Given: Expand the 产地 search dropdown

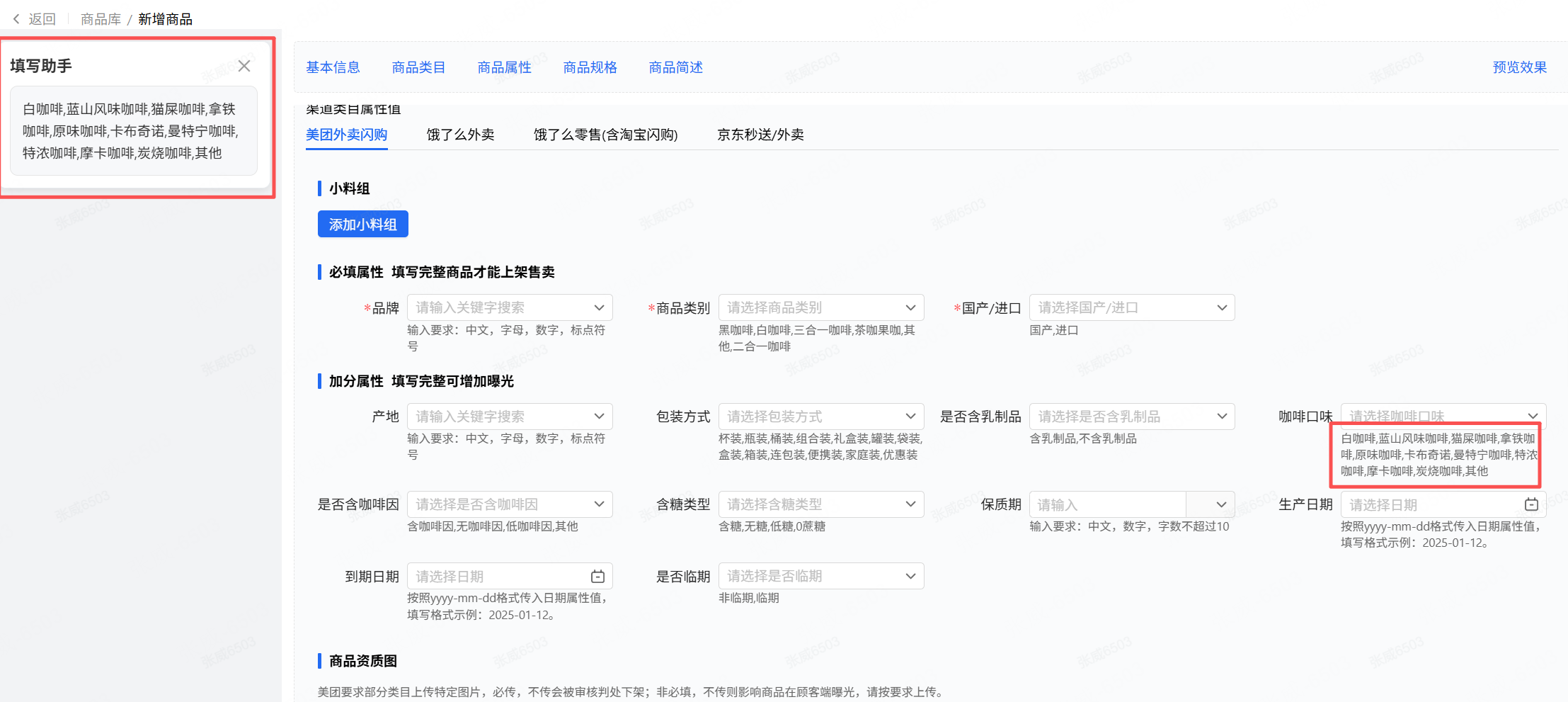Looking at the screenshot, I should (510, 417).
